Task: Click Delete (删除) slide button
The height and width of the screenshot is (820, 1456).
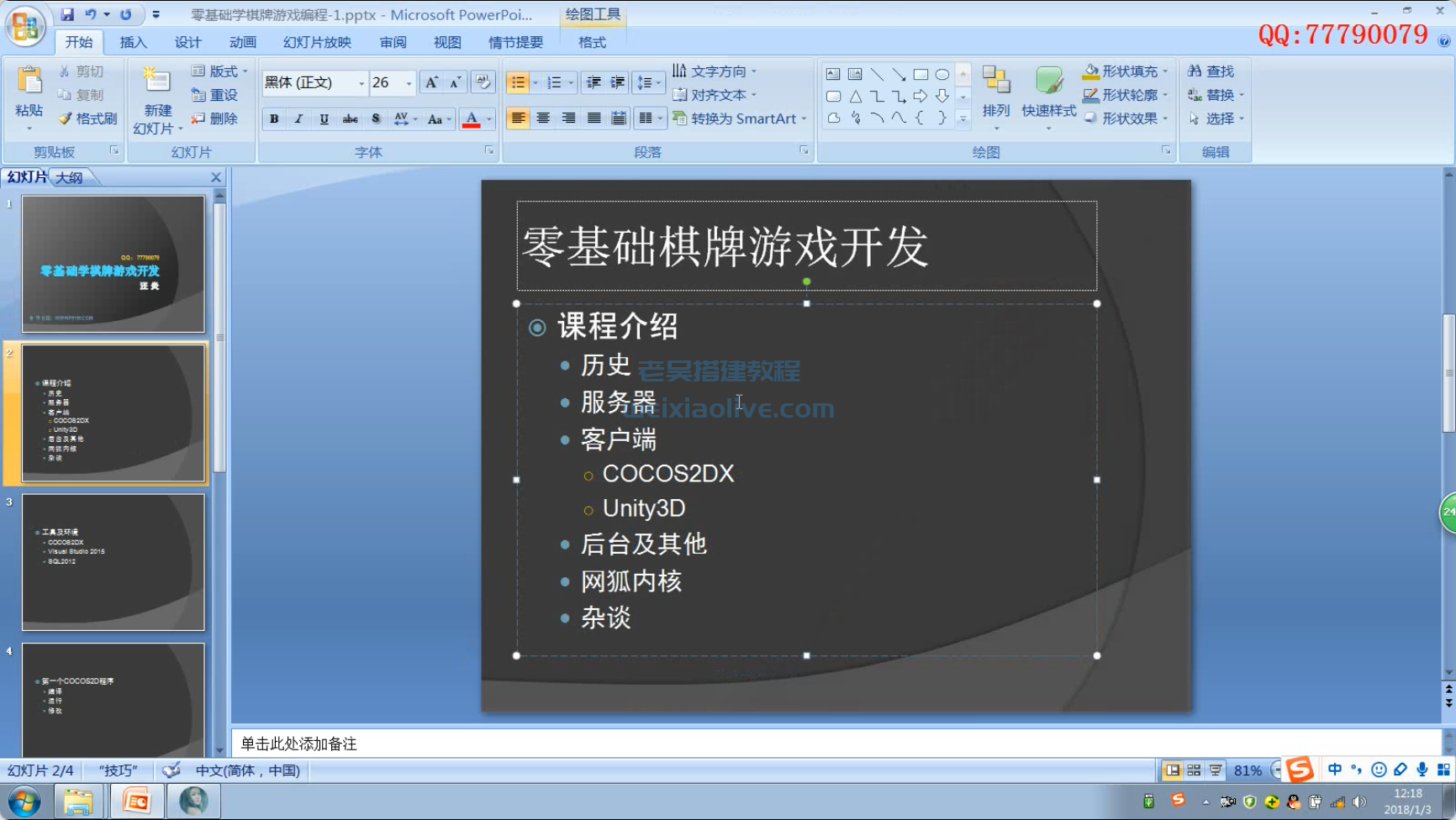Action: tap(214, 118)
